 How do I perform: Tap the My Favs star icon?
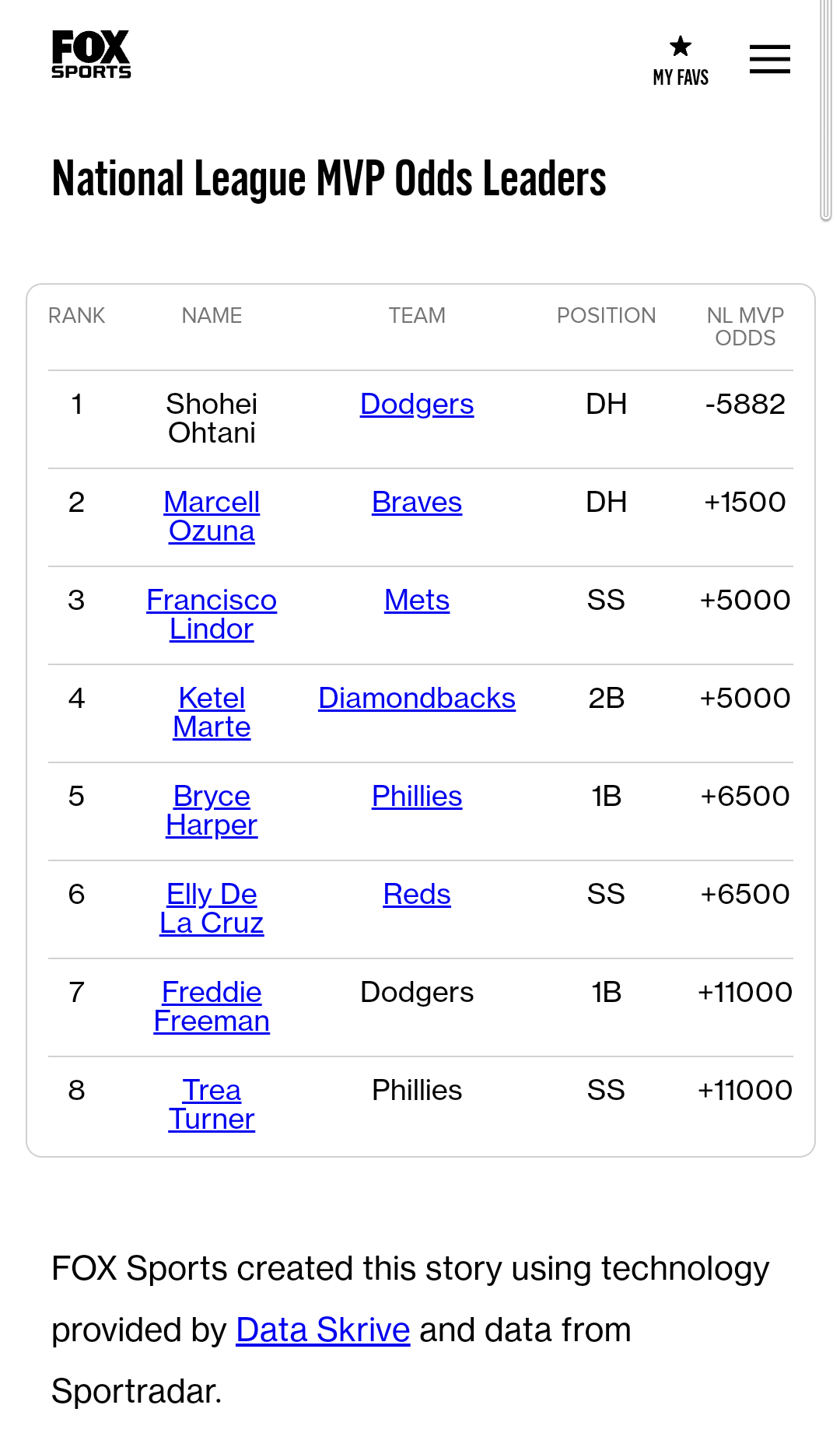[681, 47]
